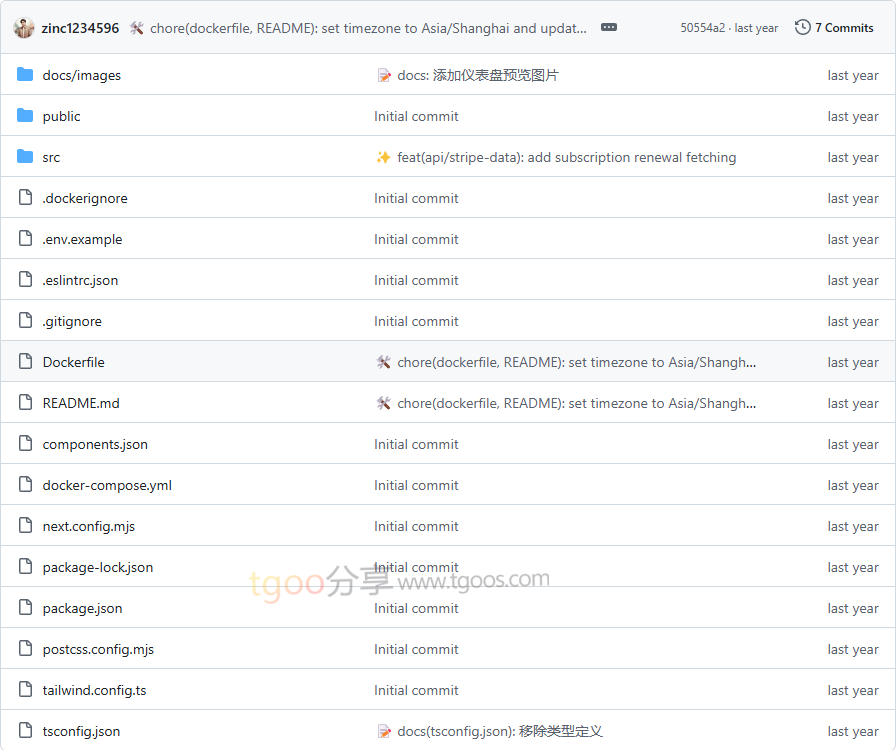The width and height of the screenshot is (896, 751).
Task: Open the public folder icon
Action: (x=25, y=116)
